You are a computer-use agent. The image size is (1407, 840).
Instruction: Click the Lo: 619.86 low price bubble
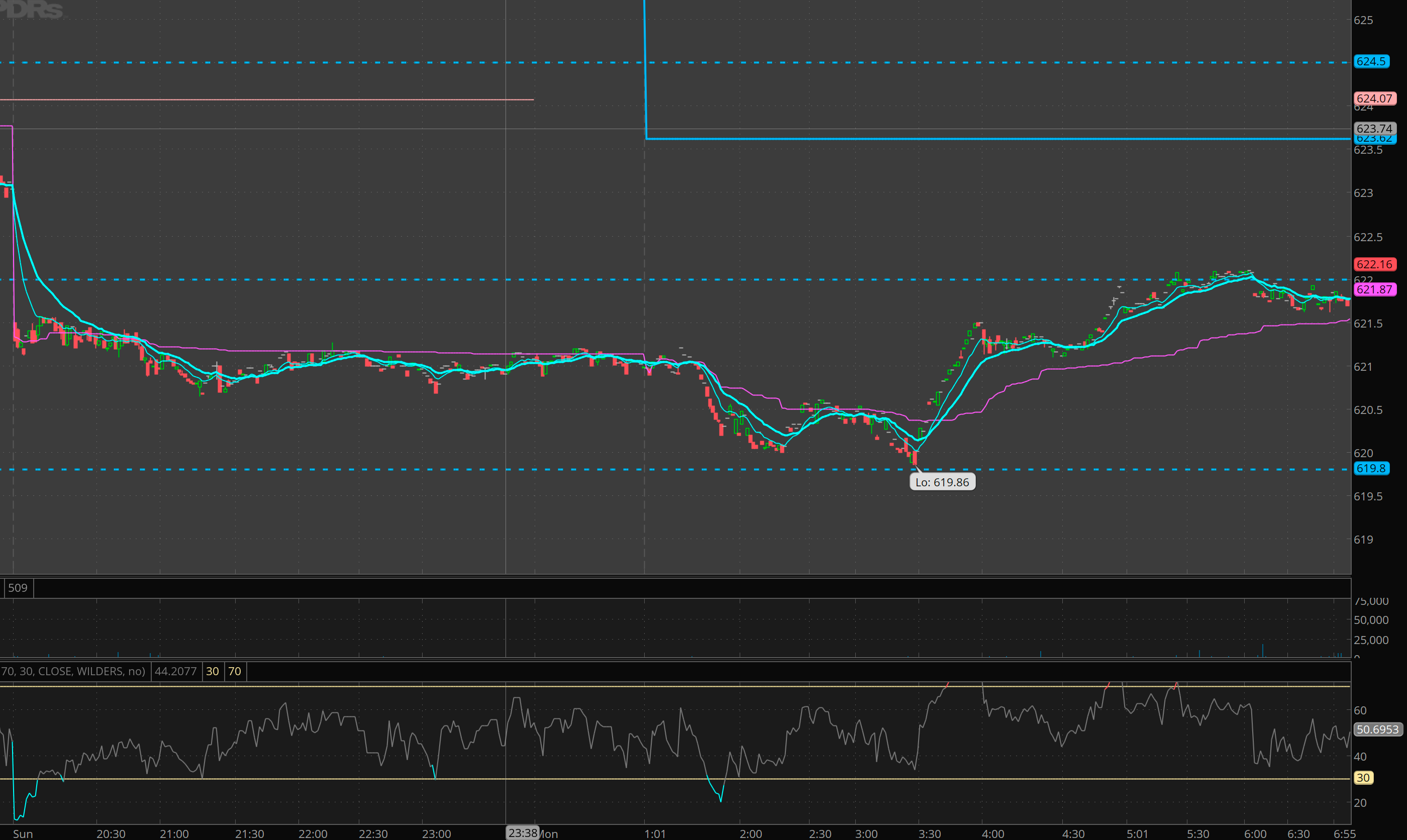(x=942, y=482)
